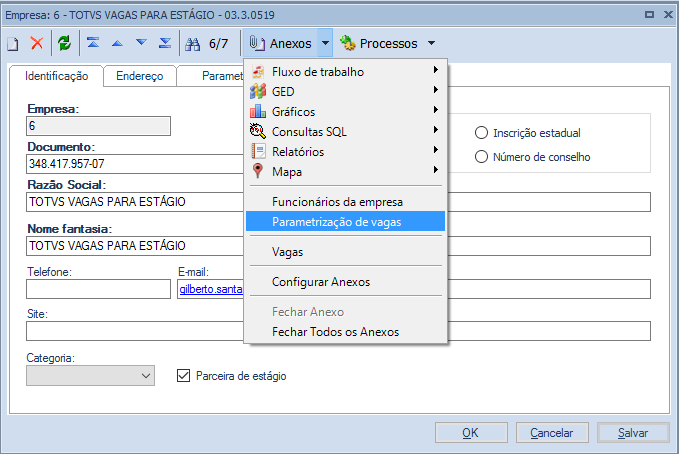Click the green refresh arrows icon
This screenshot has height=454, width=679.
pos(65,43)
